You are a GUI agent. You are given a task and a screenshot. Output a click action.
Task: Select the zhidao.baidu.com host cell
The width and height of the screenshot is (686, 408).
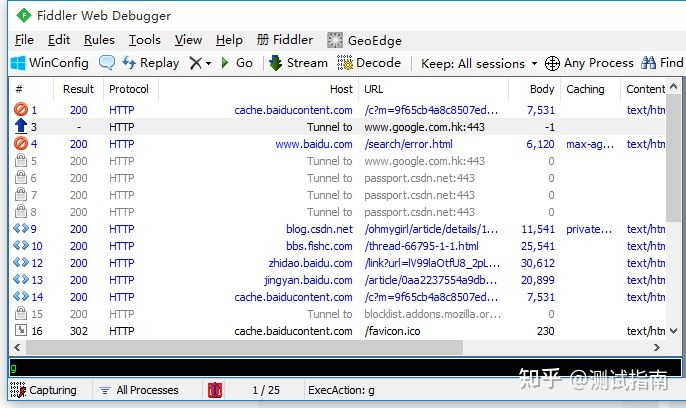pyautogui.click(x=310, y=263)
